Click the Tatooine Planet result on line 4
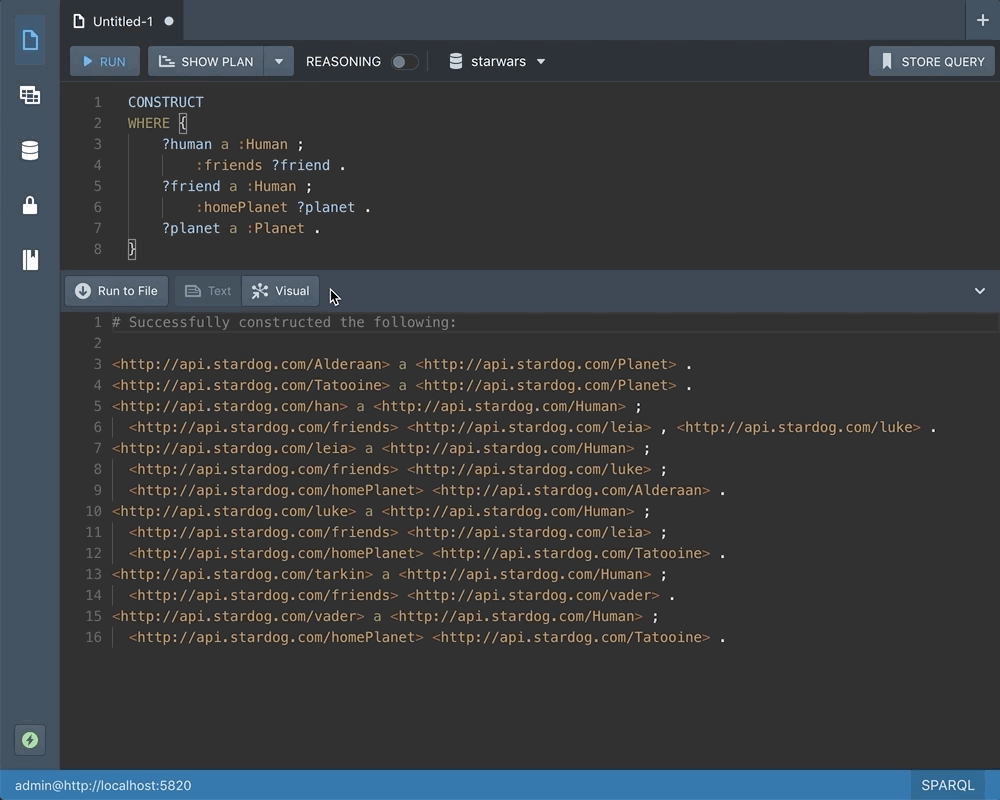The image size is (1000, 800). pyautogui.click(x=402, y=385)
